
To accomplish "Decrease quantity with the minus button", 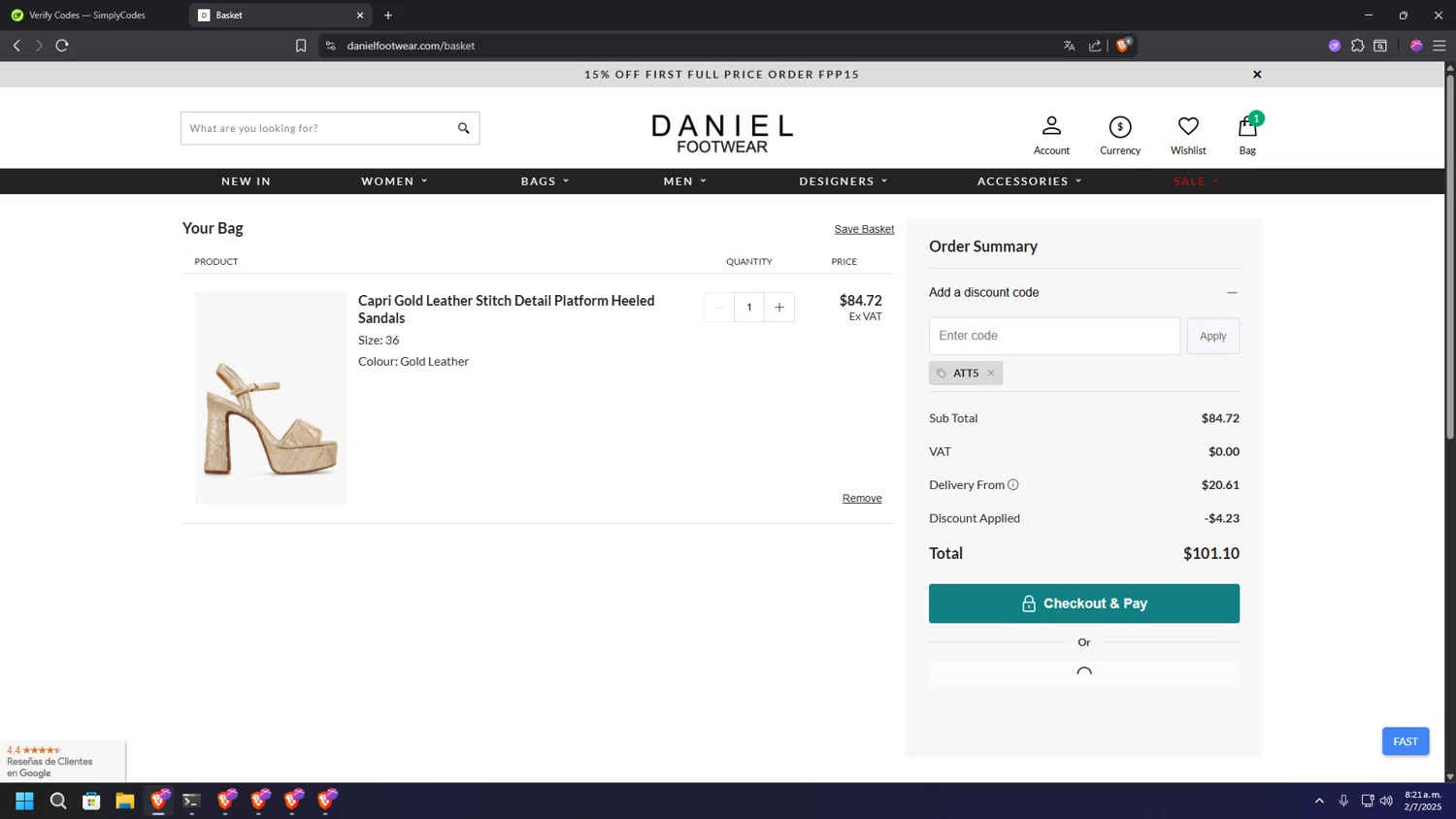I will (x=719, y=308).
